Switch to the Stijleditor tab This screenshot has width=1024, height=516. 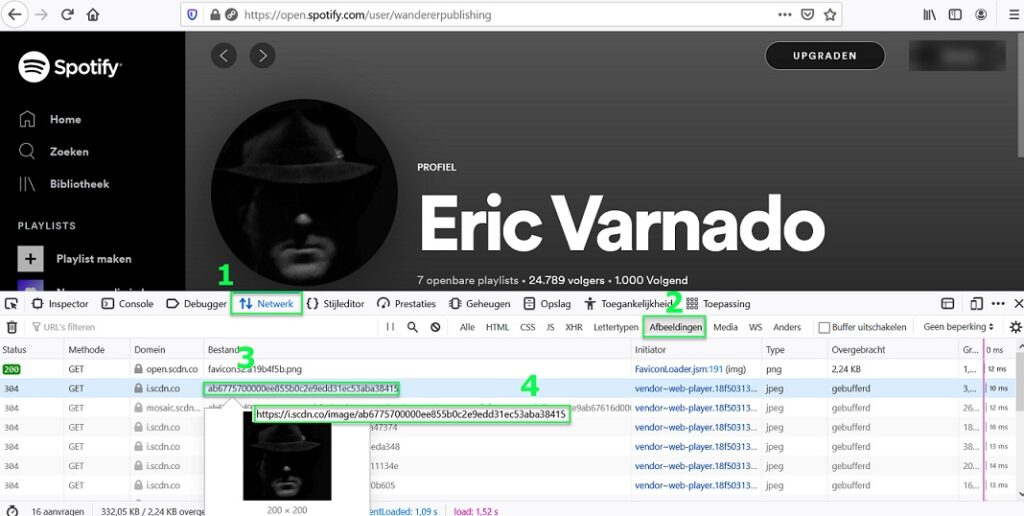tap(336, 304)
